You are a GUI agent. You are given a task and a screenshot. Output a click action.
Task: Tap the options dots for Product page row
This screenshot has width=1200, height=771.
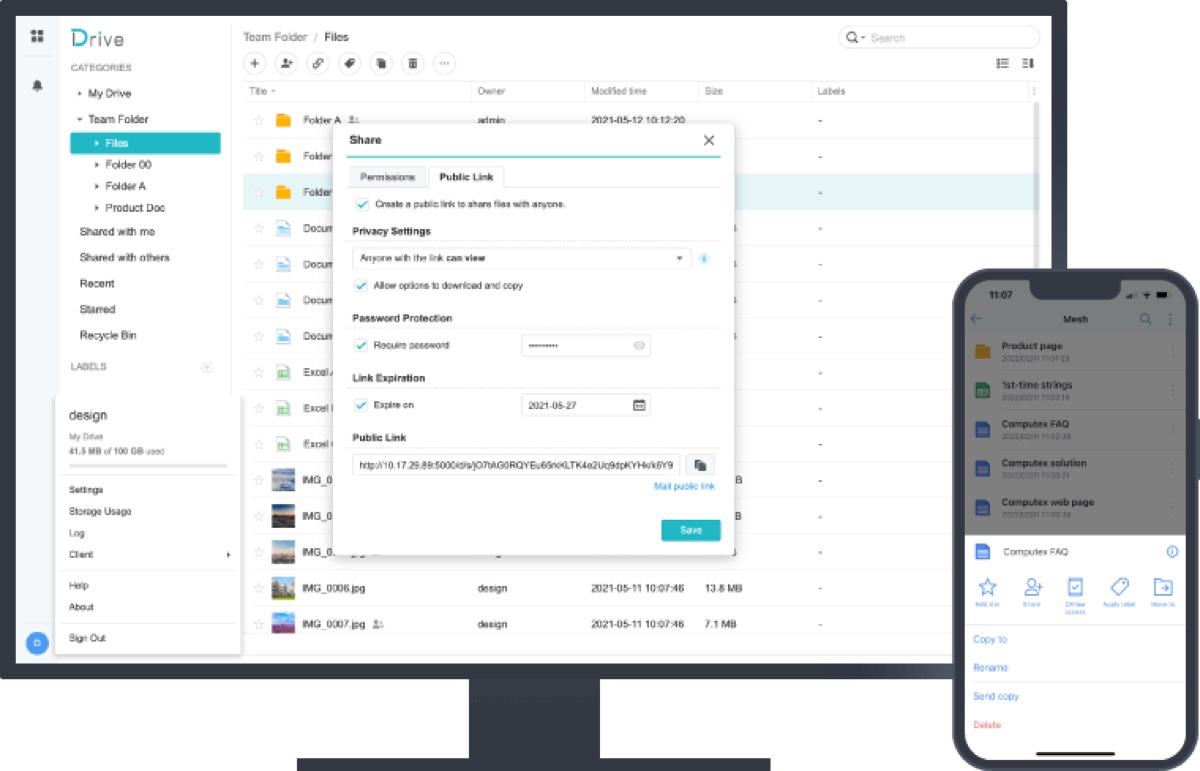1171,351
